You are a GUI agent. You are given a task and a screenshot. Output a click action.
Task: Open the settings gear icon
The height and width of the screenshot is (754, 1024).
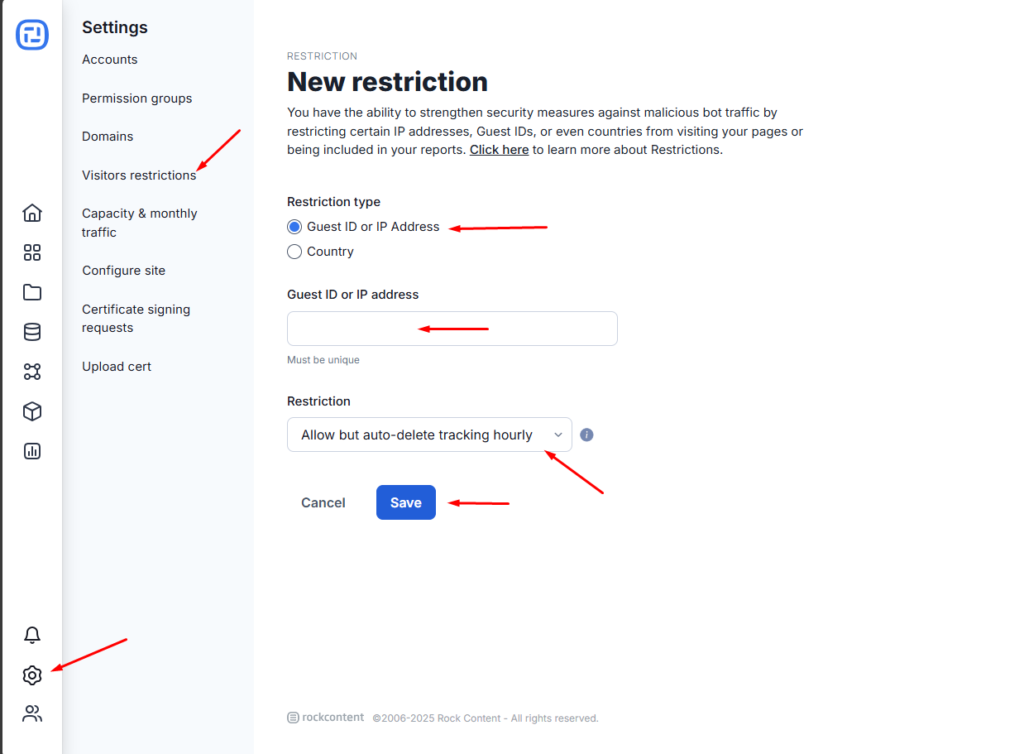pos(32,675)
